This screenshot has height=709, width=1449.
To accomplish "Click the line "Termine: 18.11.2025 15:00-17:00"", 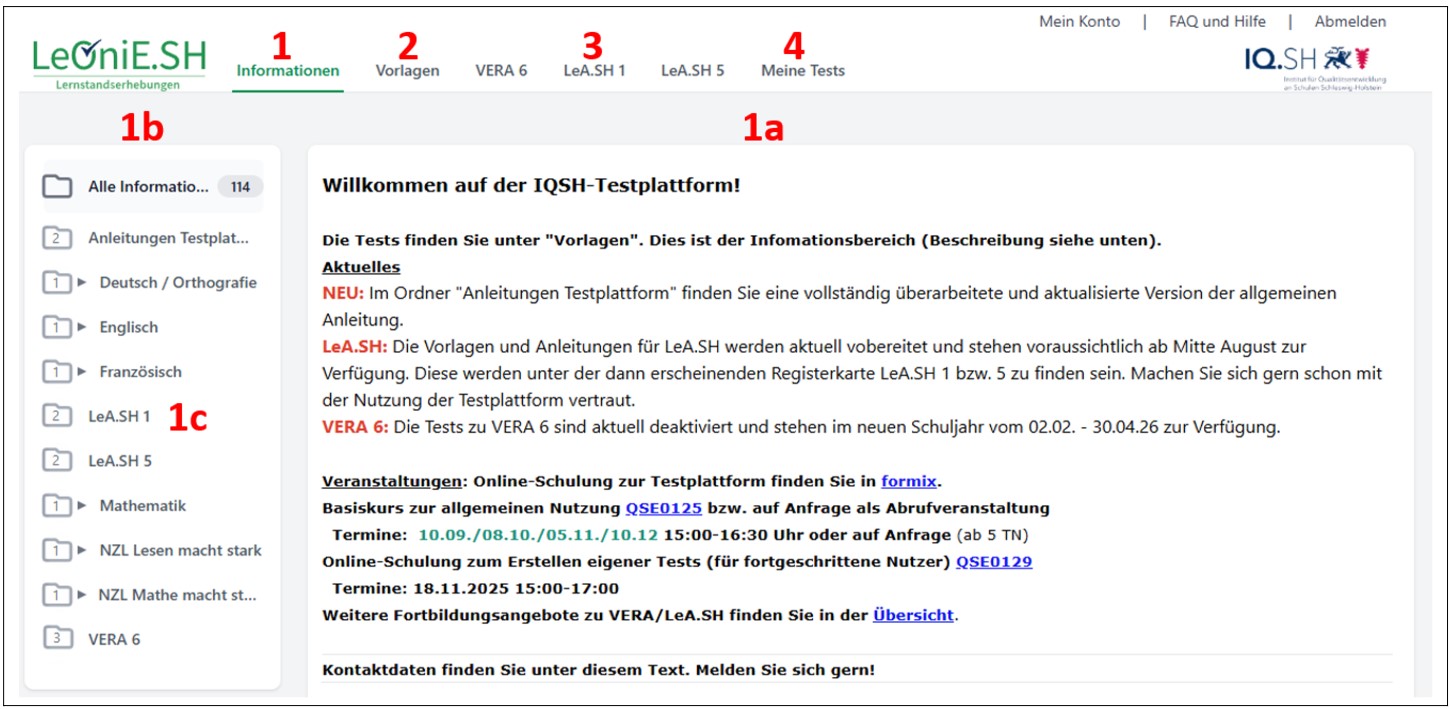I will point(476,588).
